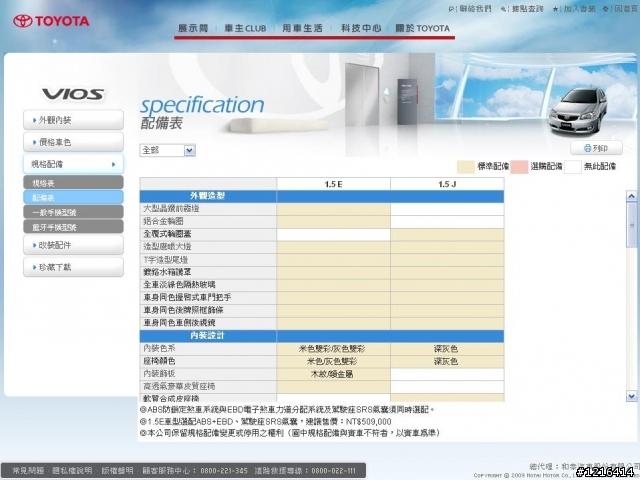Click the 米色雙彩/灰色雙彩 cell

click(x=332, y=349)
